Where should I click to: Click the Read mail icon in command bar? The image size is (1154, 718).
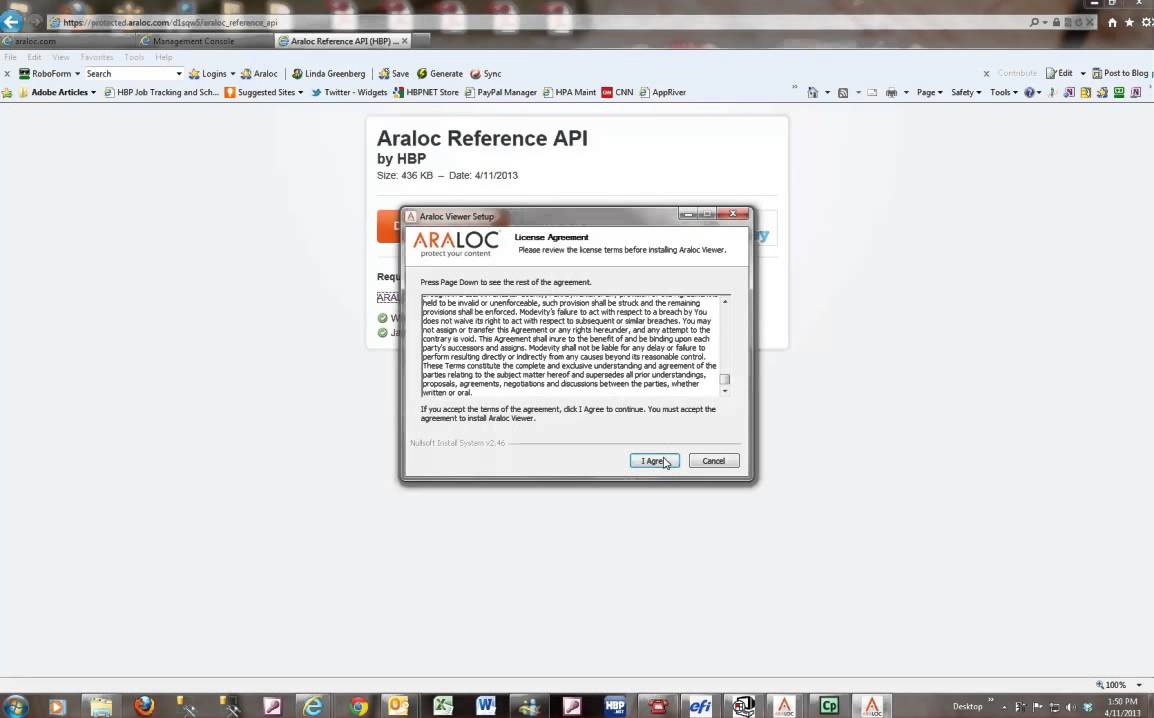(872, 93)
